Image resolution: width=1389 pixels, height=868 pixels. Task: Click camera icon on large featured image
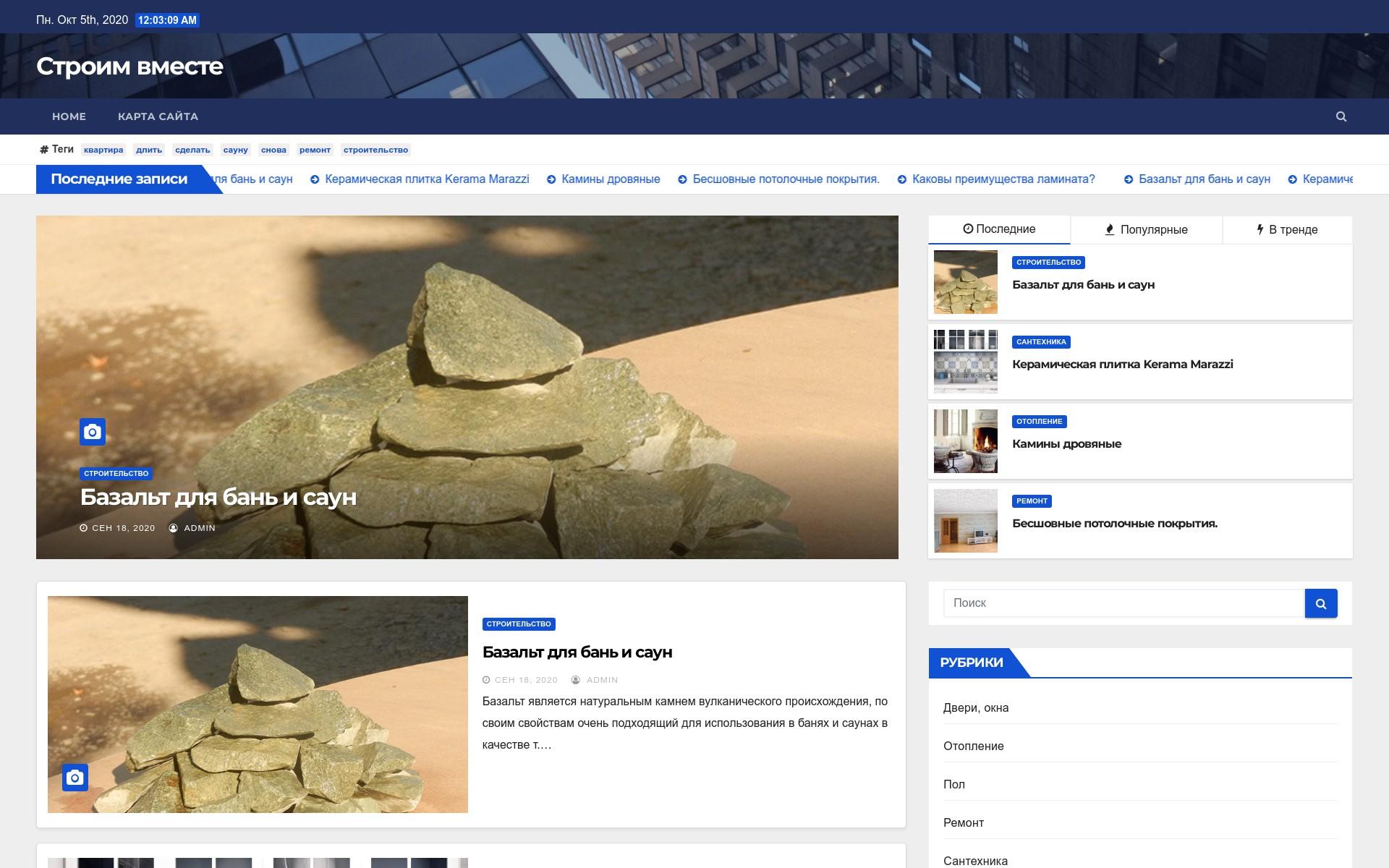coord(93,432)
